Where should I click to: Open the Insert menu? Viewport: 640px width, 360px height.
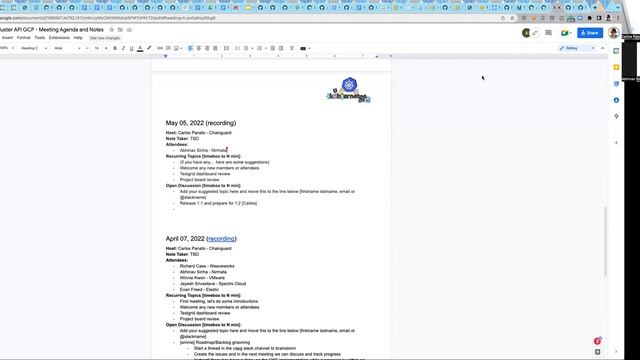[7, 38]
